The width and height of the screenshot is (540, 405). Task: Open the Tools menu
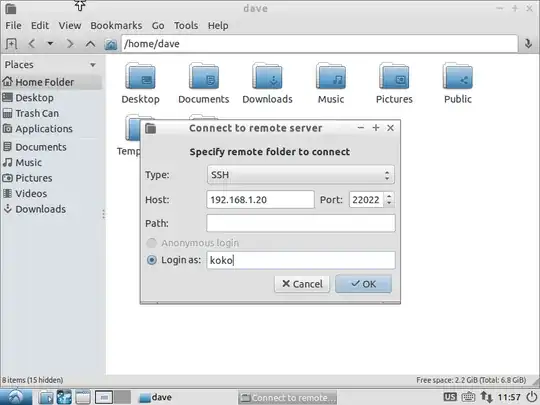pos(186,25)
